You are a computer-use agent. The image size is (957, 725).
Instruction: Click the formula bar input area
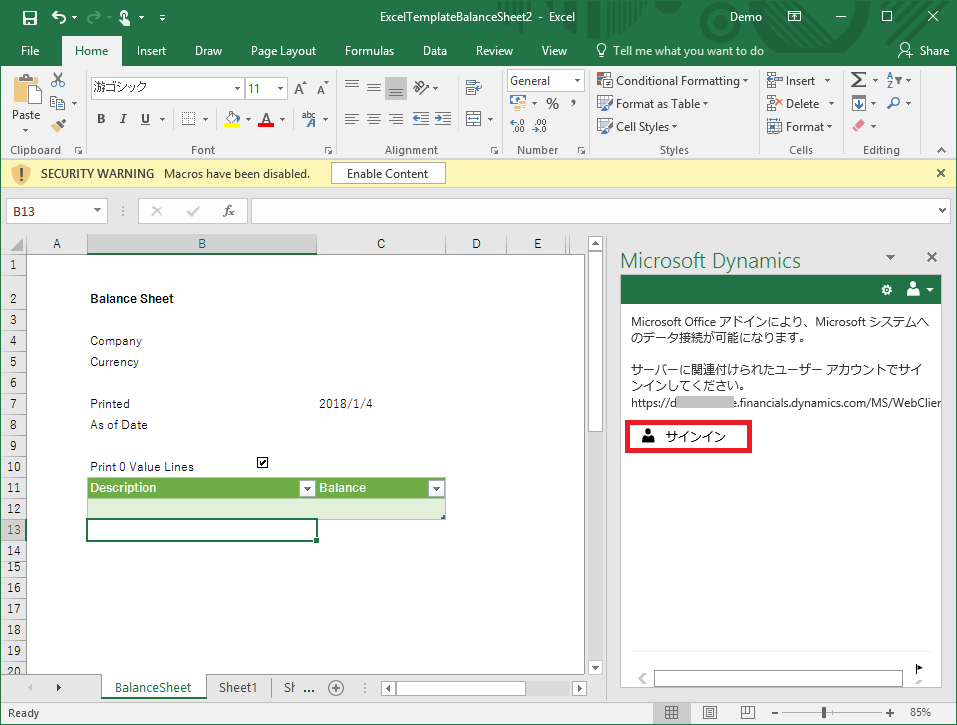[592, 211]
